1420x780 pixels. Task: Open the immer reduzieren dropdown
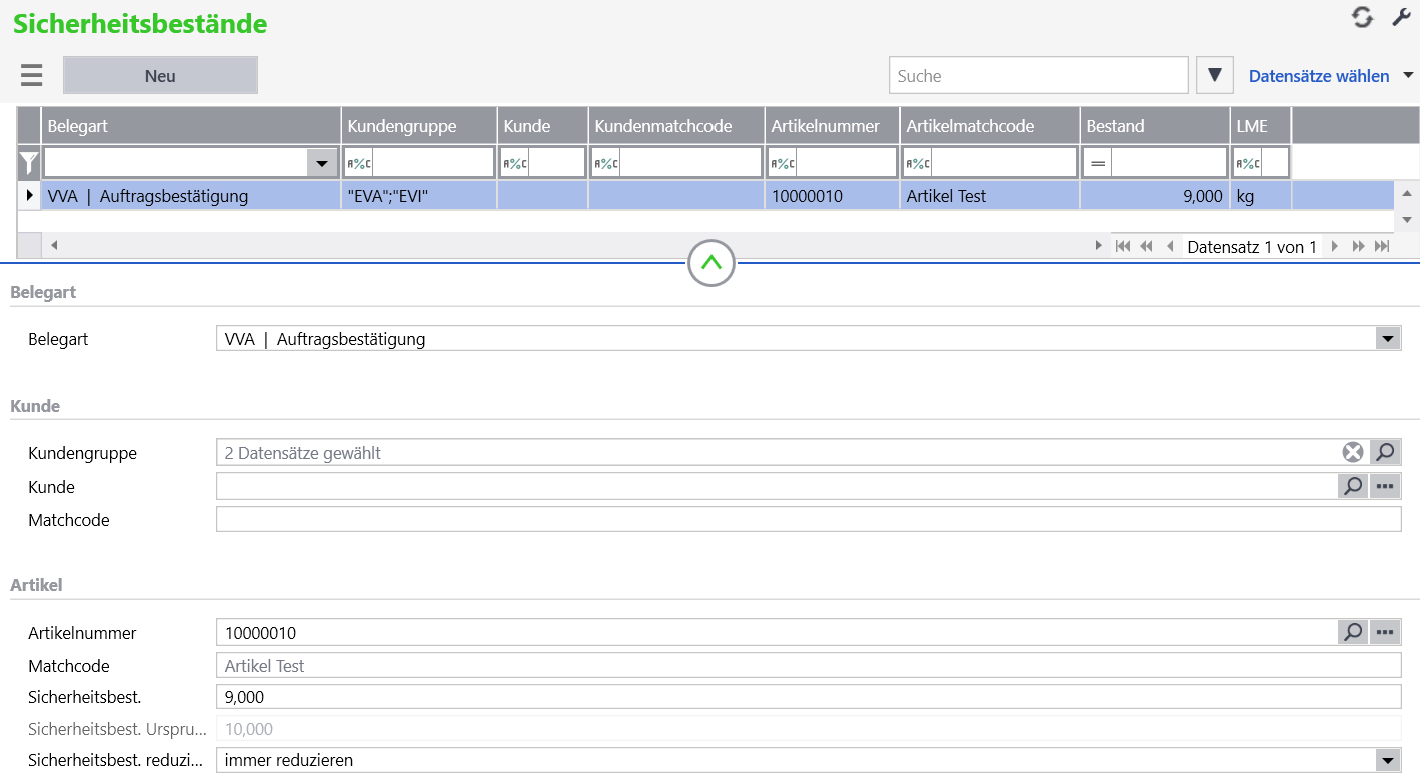[1387, 761]
